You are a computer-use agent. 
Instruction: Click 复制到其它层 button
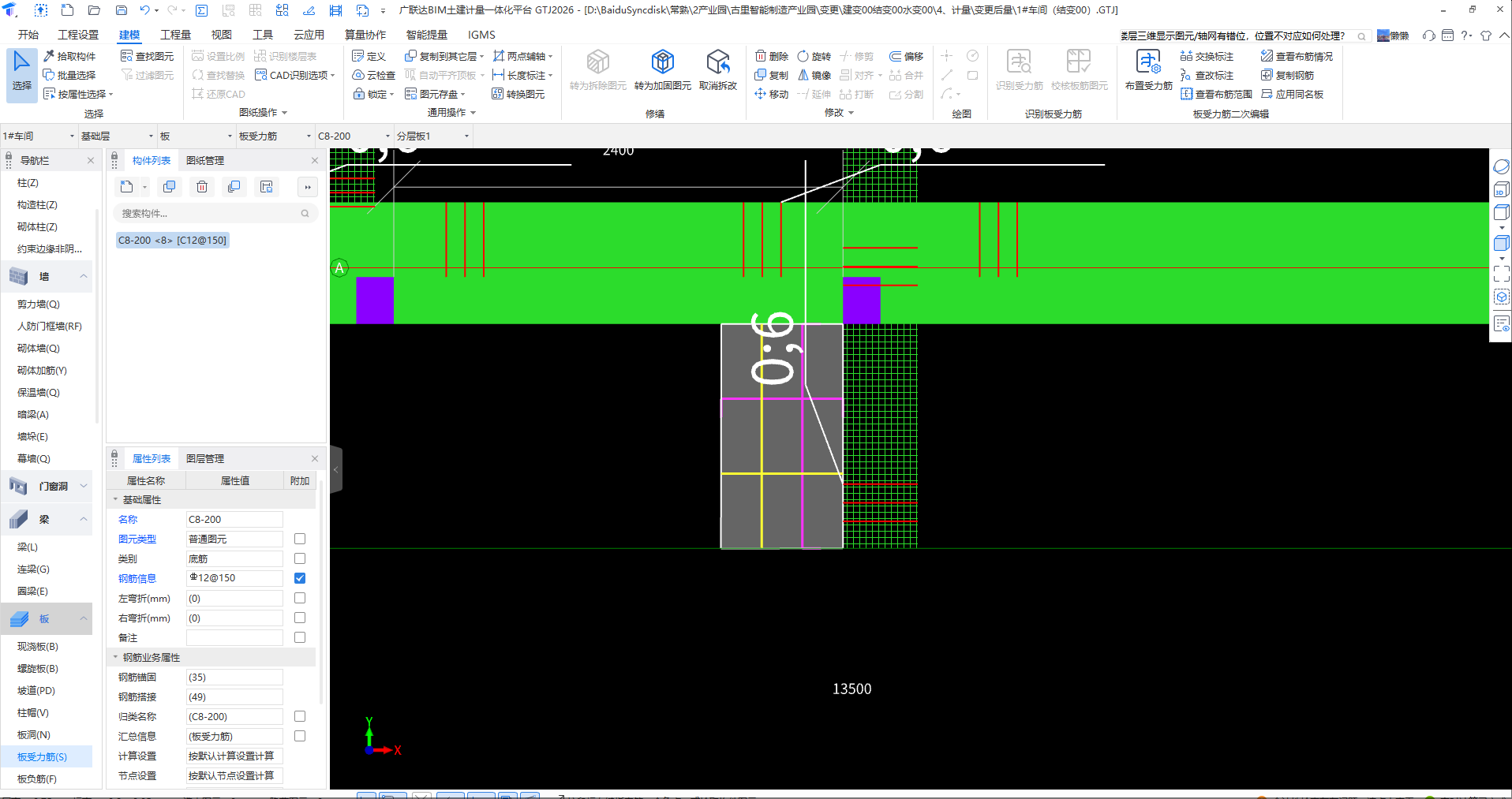[443, 56]
